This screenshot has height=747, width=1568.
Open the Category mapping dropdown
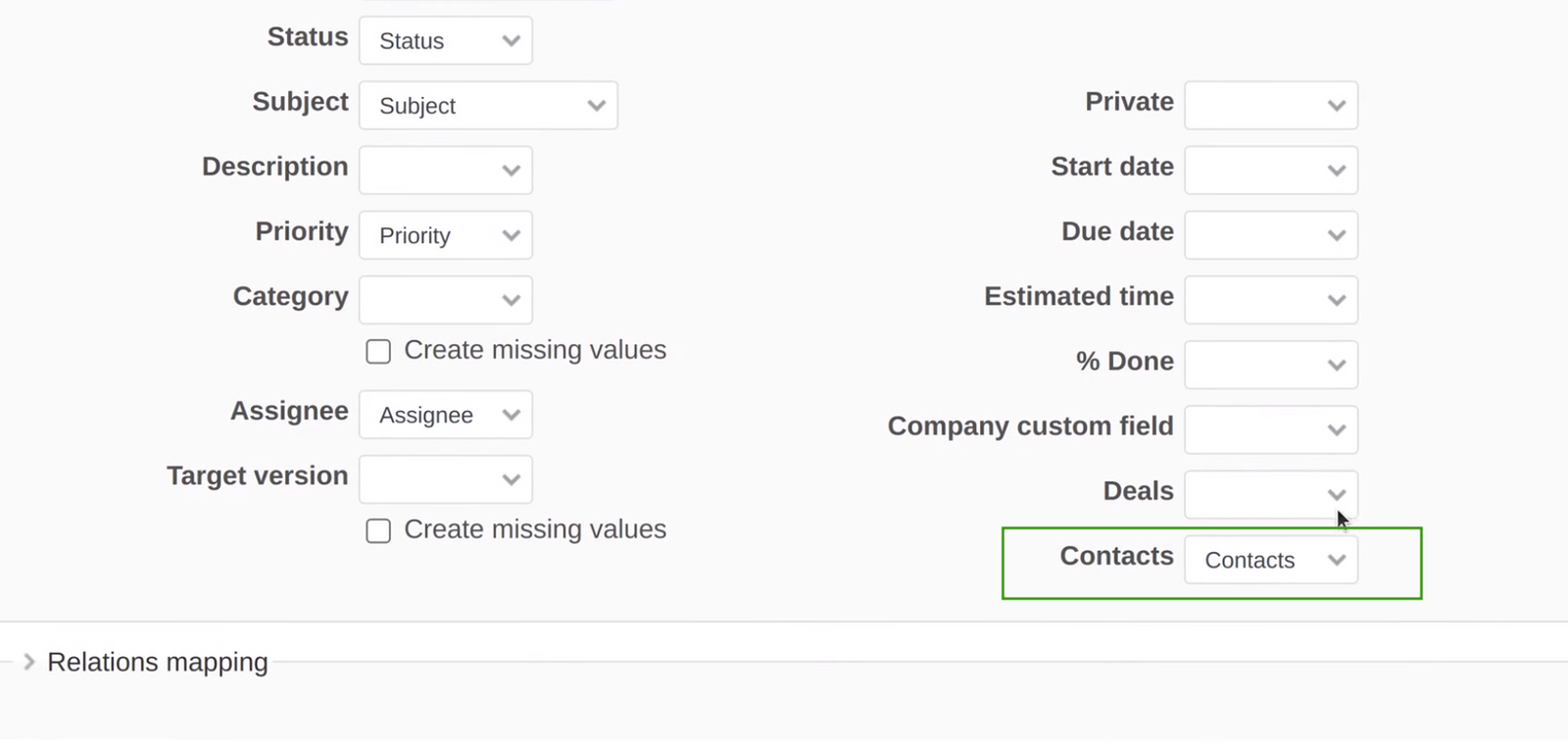[x=445, y=300]
